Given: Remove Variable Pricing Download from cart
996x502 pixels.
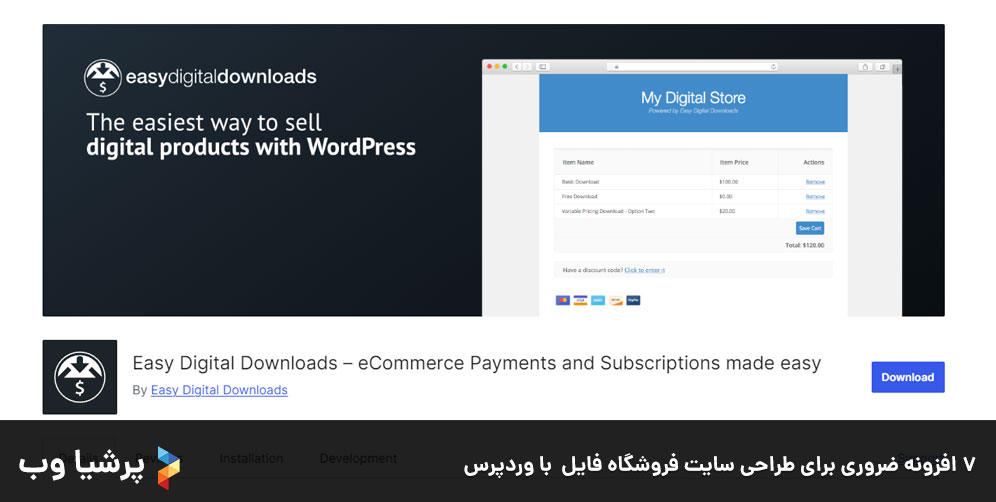Looking at the screenshot, I should pos(815,212).
